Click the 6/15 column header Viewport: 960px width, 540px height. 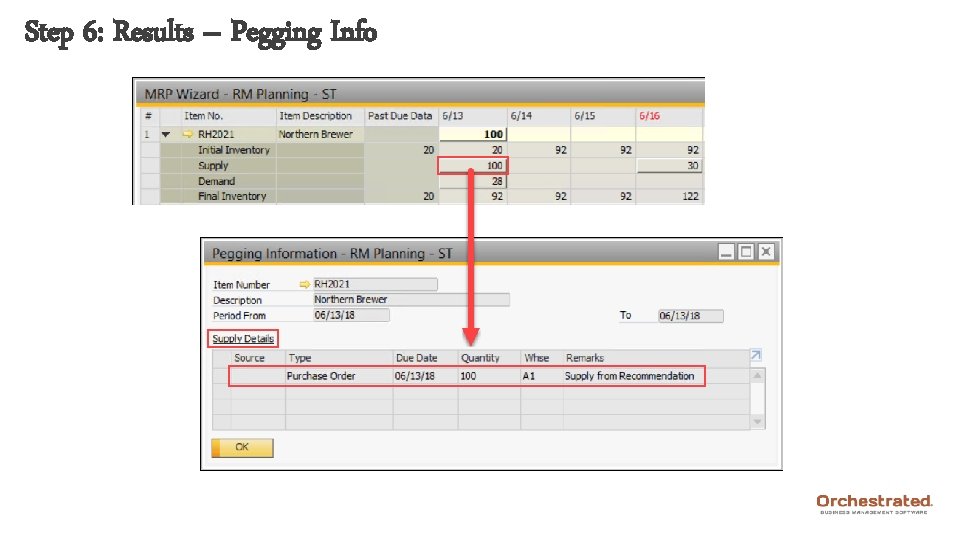tap(603, 116)
